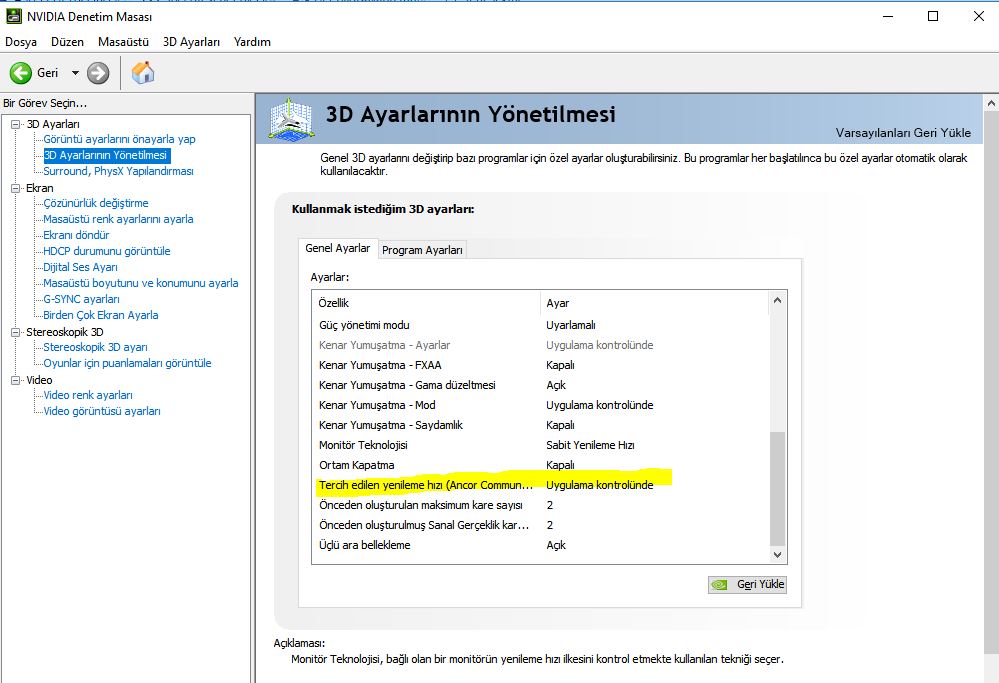Screen dimensions: 999x683
Task: Click the Geri Yükle button
Action: (747, 584)
